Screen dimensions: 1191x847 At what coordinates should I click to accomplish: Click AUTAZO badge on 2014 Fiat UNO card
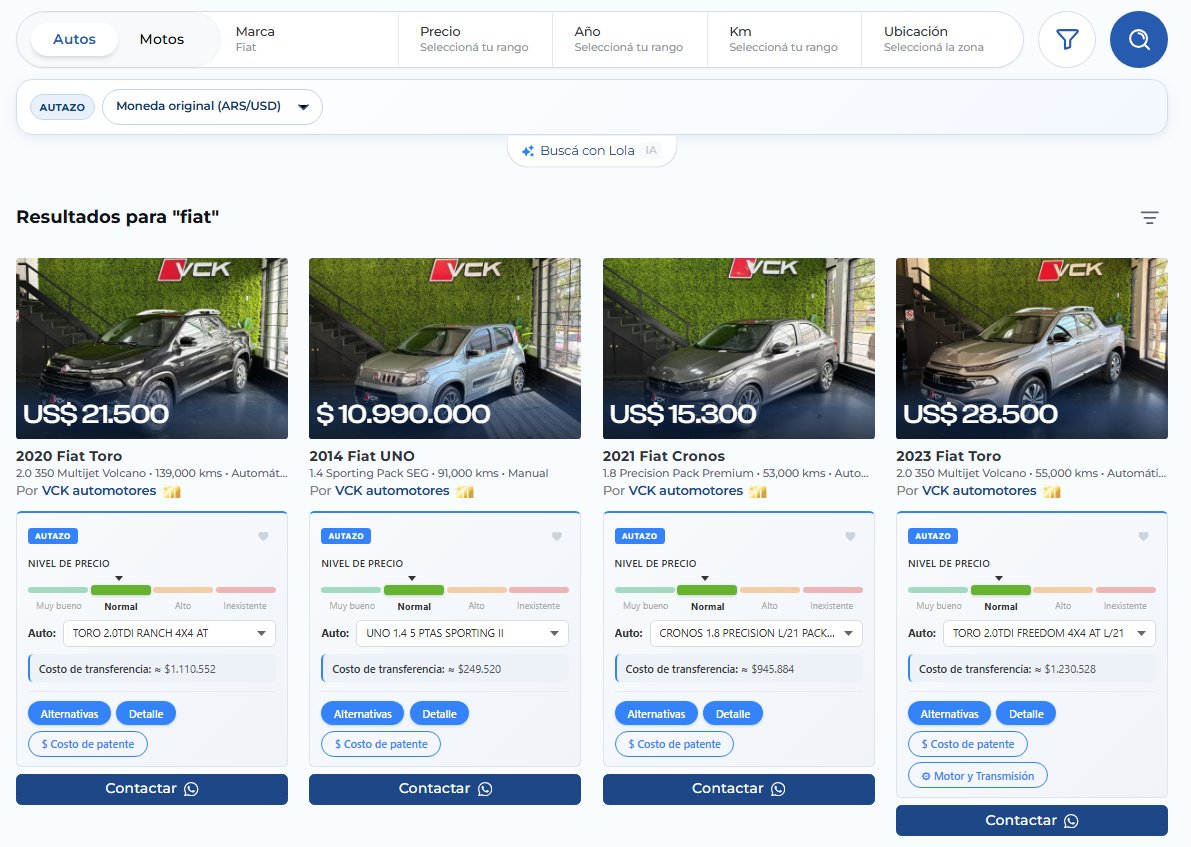click(x=346, y=536)
